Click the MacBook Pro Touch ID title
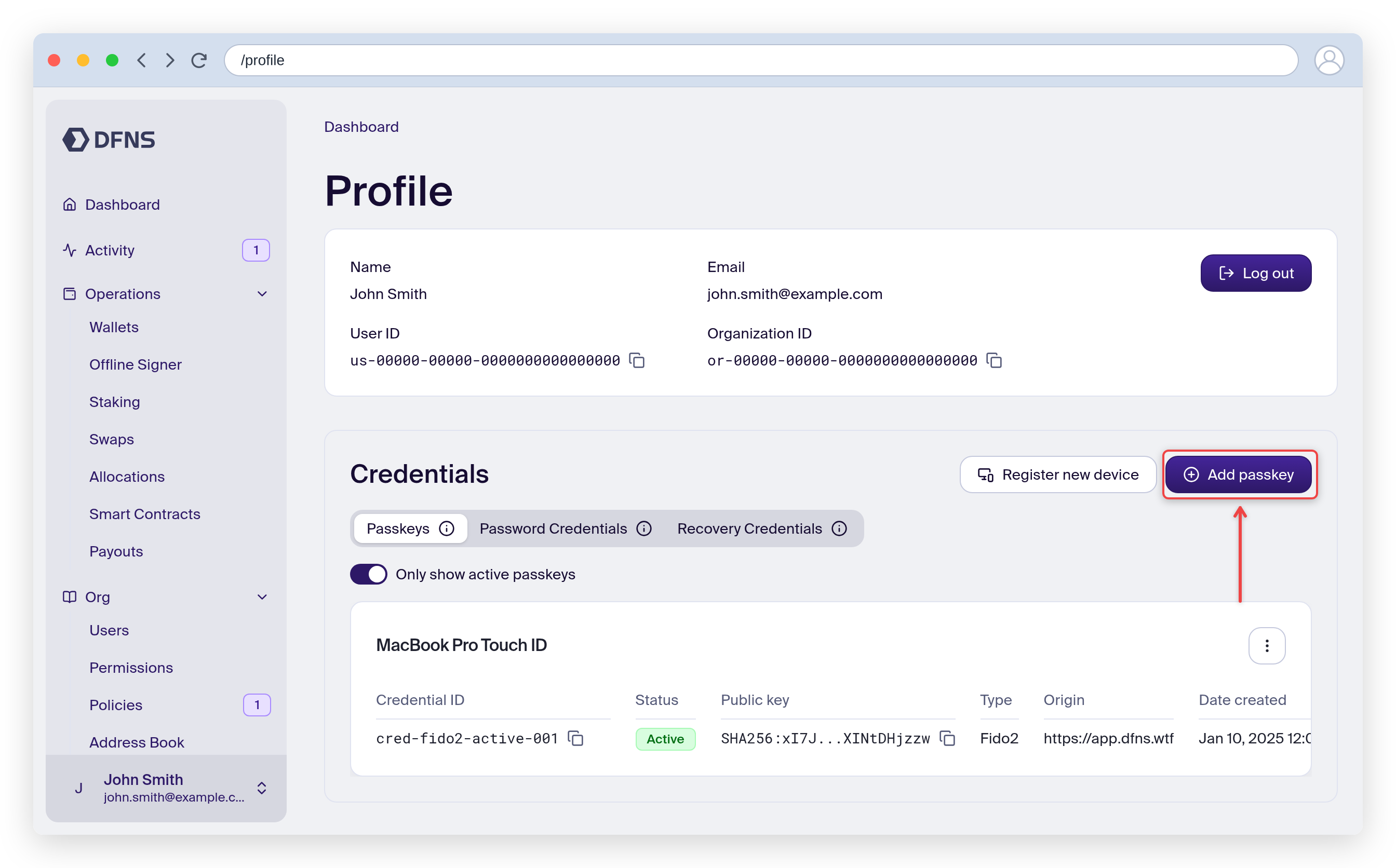This screenshot has width=1396, height=868. tap(461, 645)
